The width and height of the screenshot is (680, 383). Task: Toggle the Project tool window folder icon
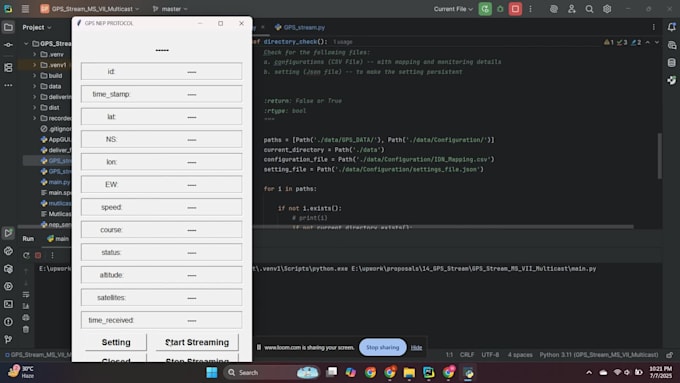[8, 27]
